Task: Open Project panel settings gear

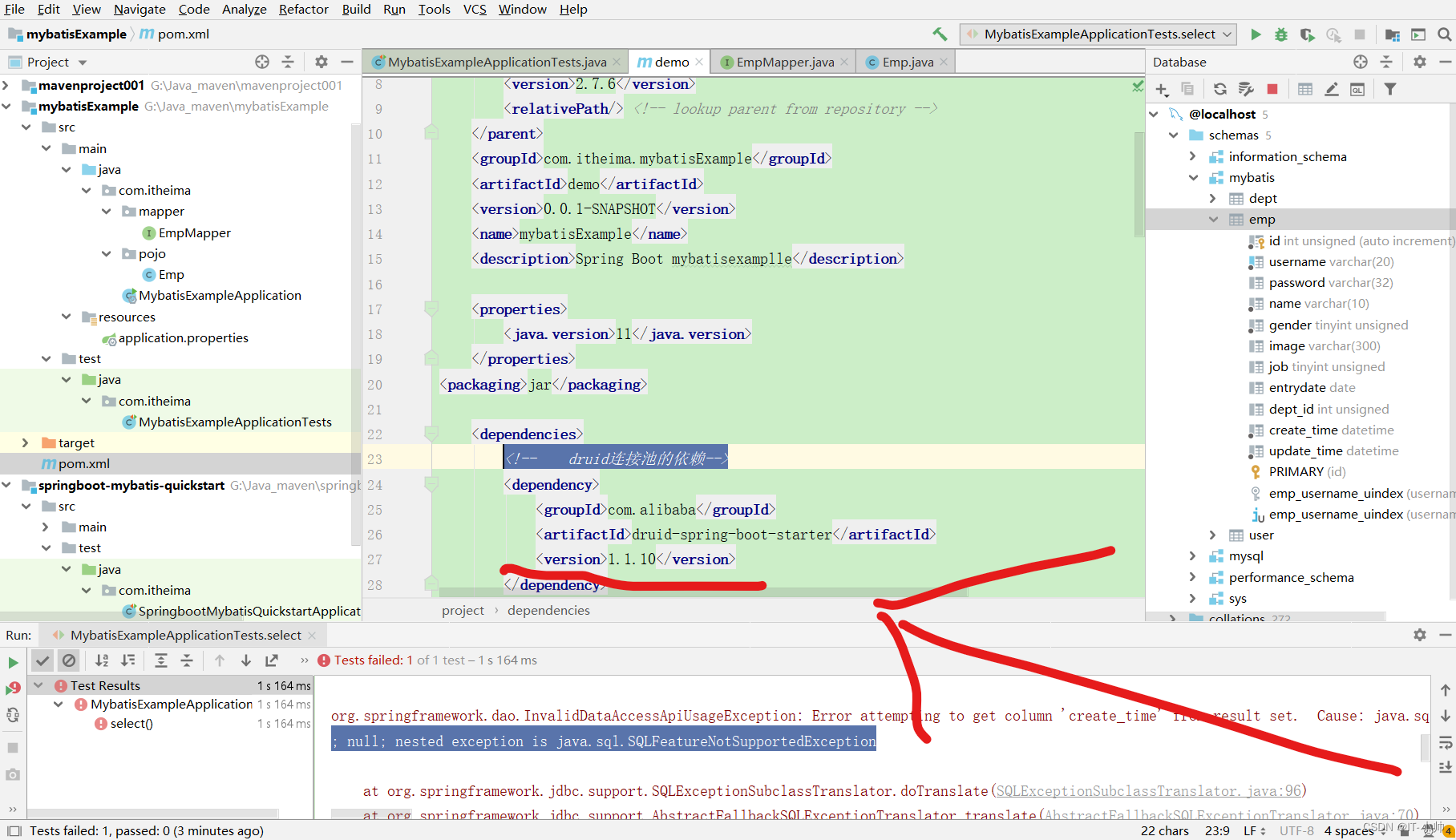Action: pyautogui.click(x=321, y=62)
